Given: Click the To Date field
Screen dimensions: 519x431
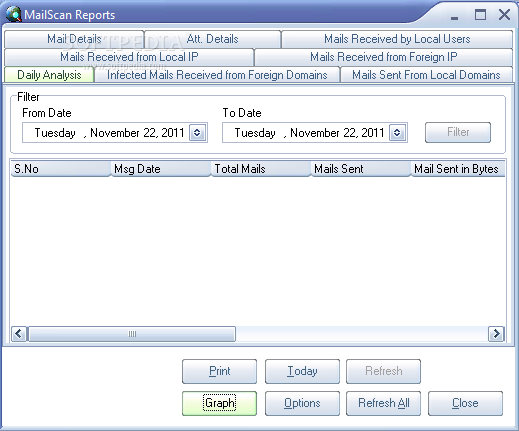Looking at the screenshot, I should click(315, 133).
